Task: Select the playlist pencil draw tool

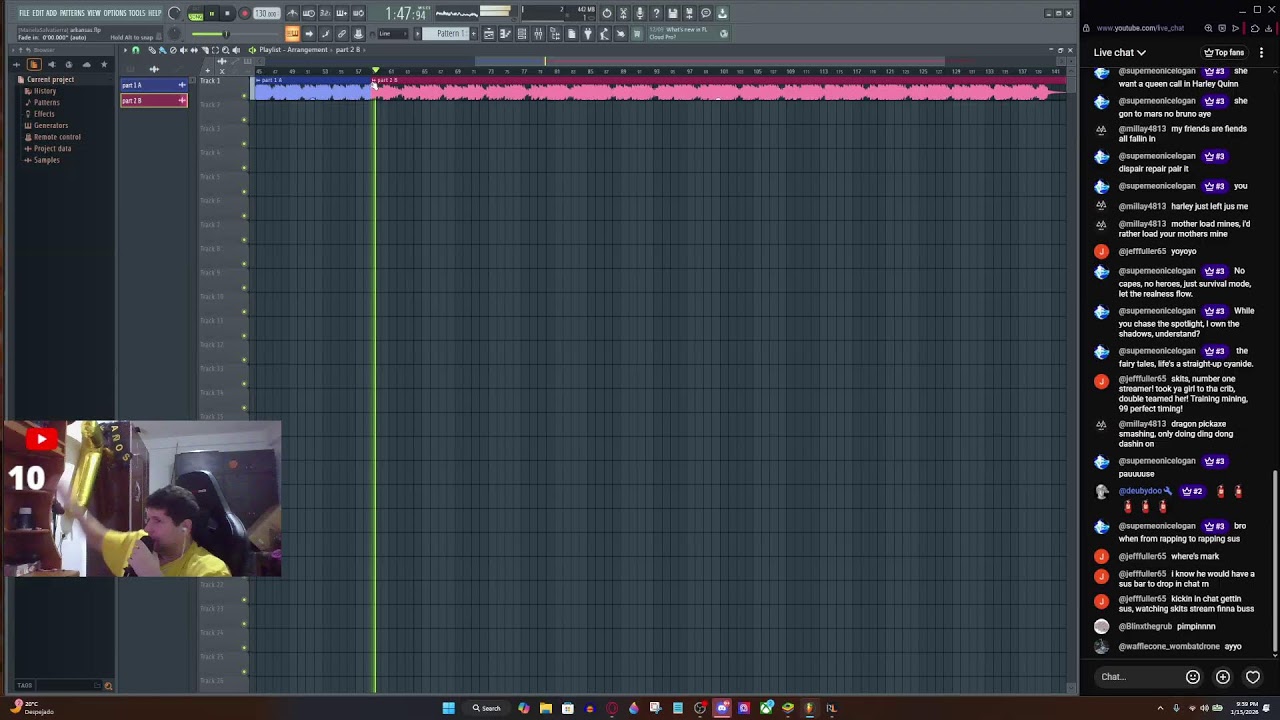Action: coord(151,50)
